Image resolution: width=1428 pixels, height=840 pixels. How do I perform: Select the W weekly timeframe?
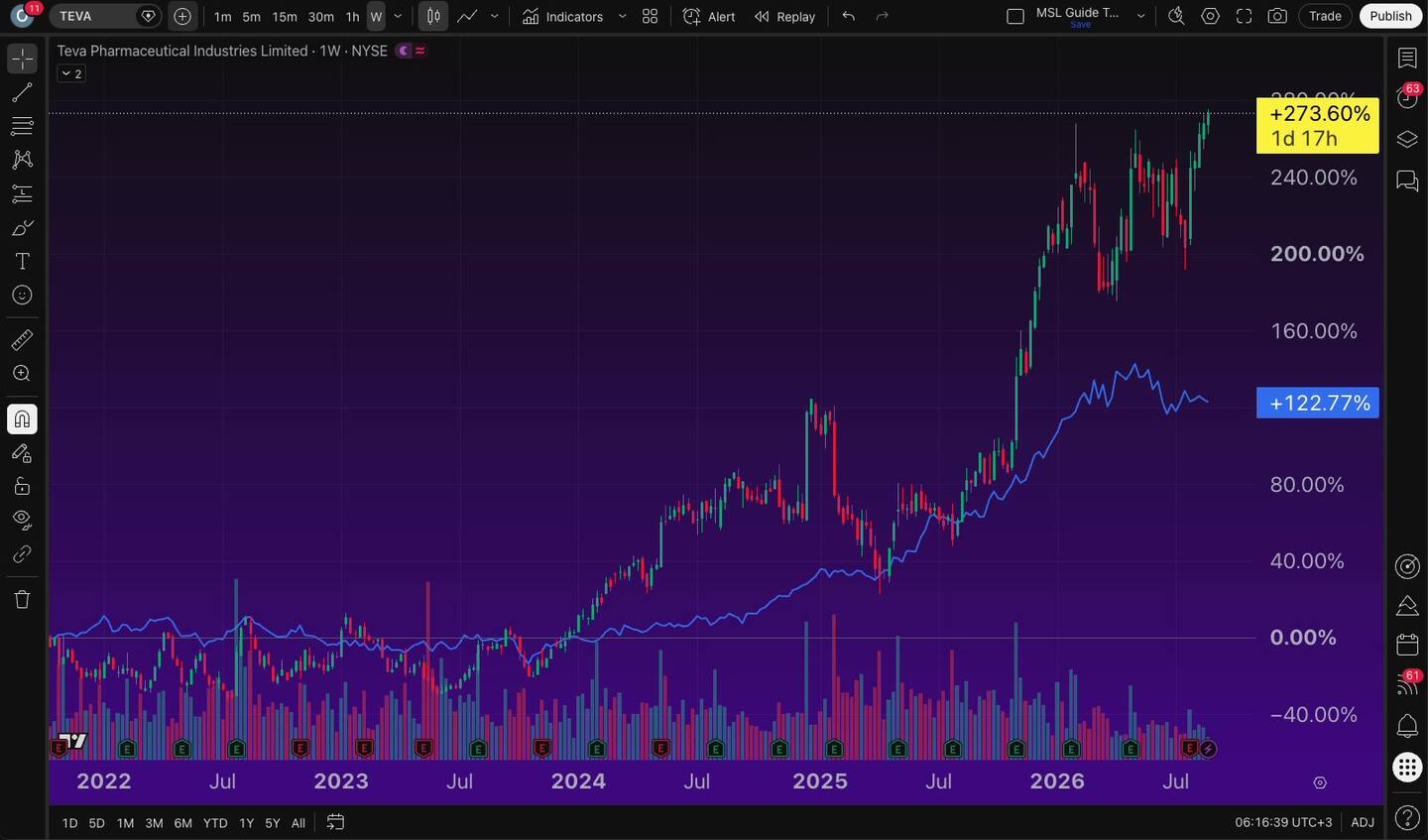tap(376, 17)
